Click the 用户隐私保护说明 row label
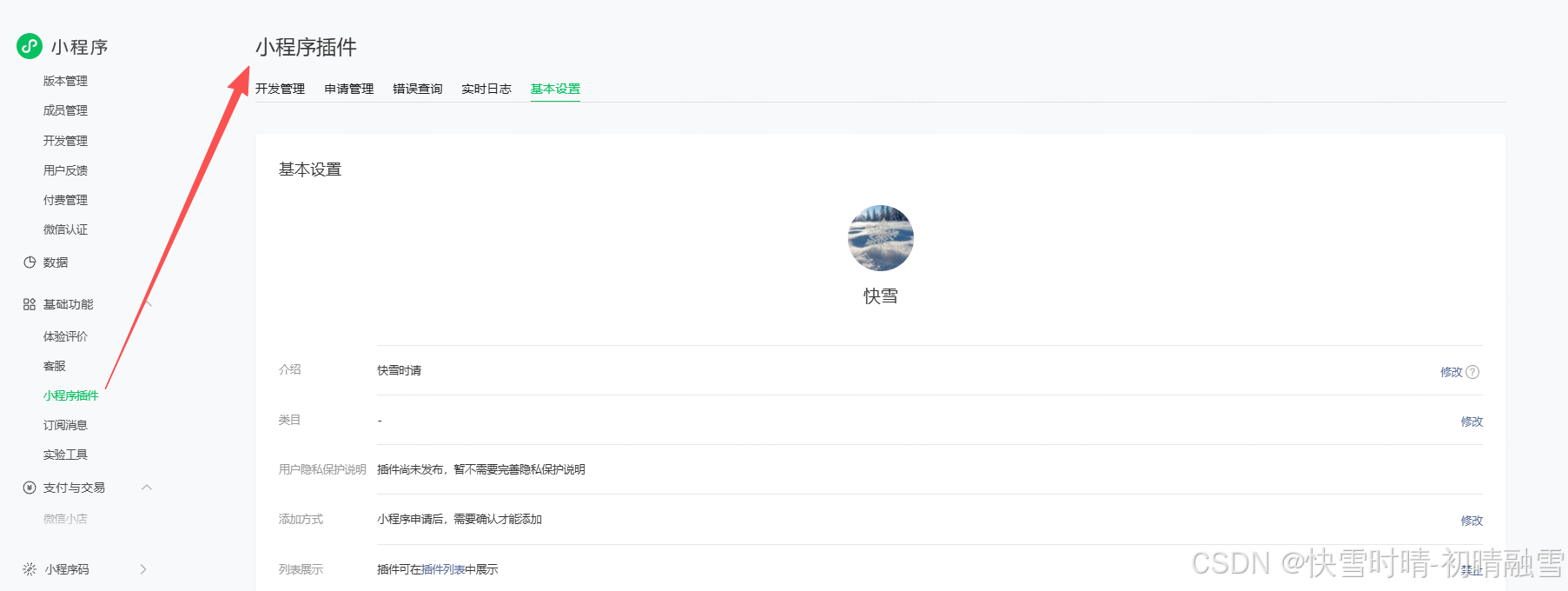The image size is (1568, 591). coord(322,469)
